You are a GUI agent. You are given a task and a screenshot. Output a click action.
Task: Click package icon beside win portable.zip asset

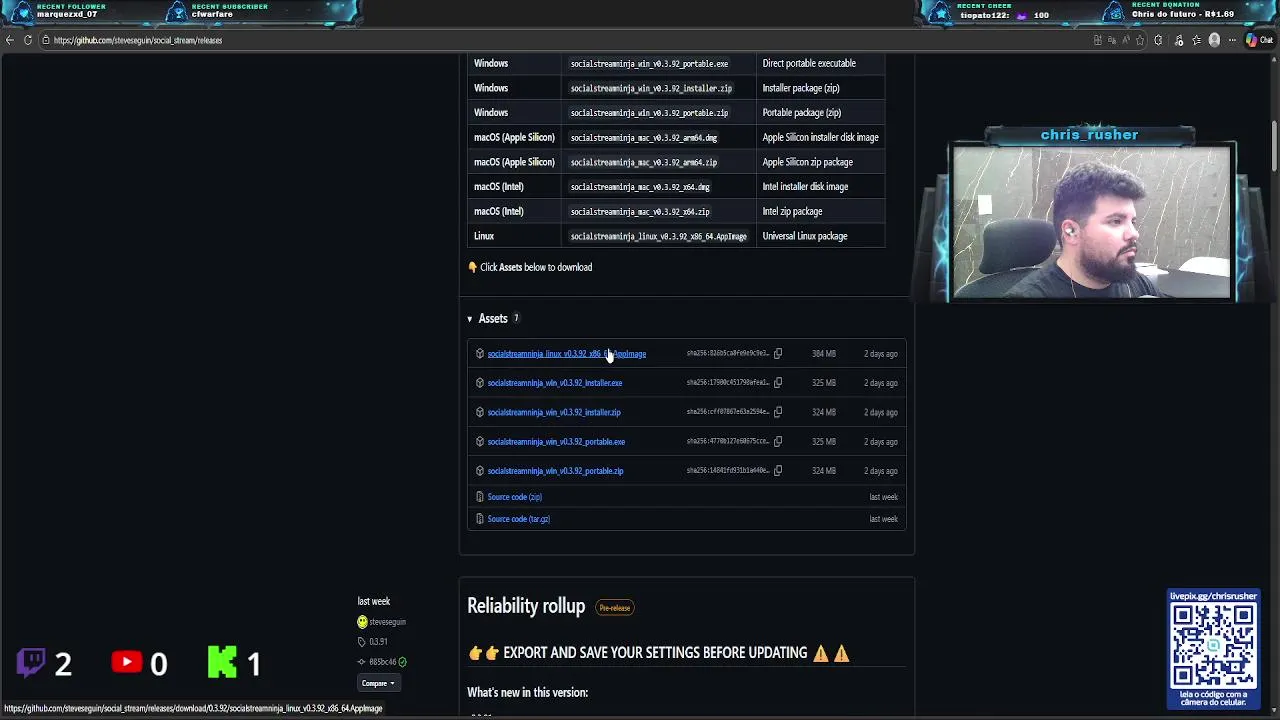coord(480,471)
